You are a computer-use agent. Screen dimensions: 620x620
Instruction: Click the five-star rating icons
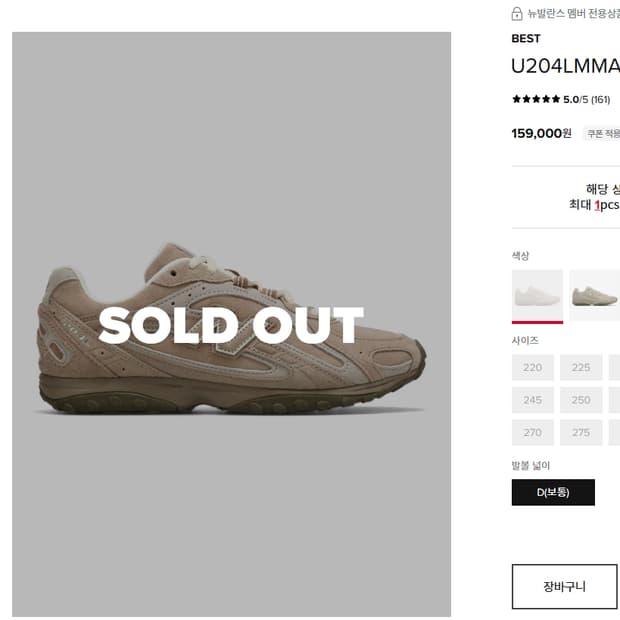(x=536, y=99)
